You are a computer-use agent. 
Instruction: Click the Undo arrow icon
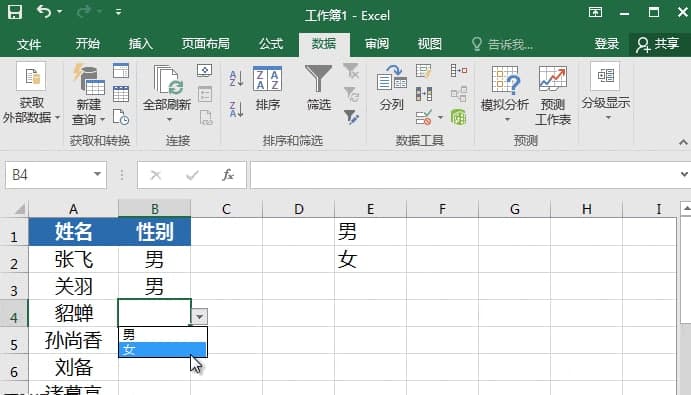click(44, 11)
